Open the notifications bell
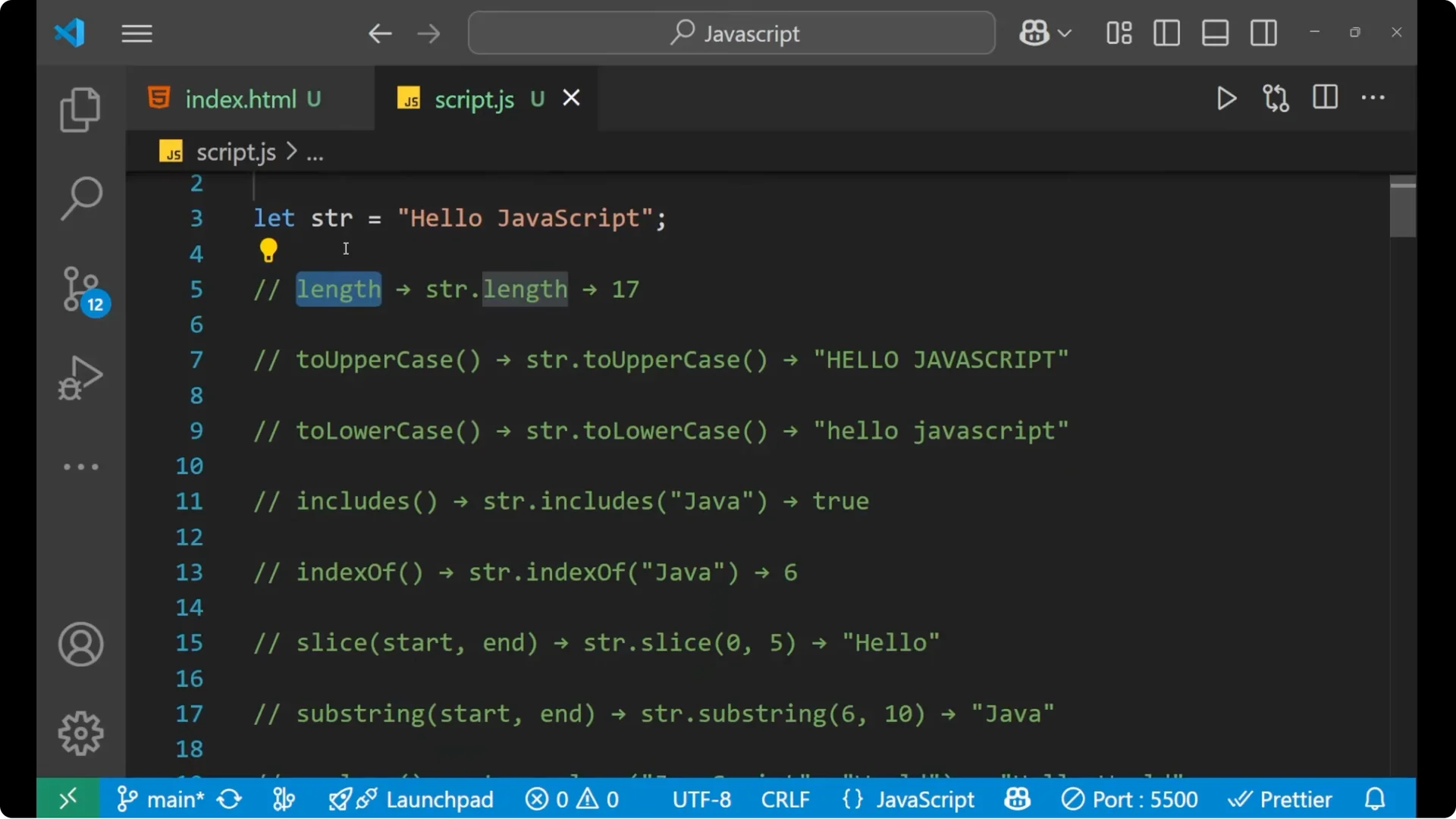The width and height of the screenshot is (1456, 819). tap(1374, 799)
